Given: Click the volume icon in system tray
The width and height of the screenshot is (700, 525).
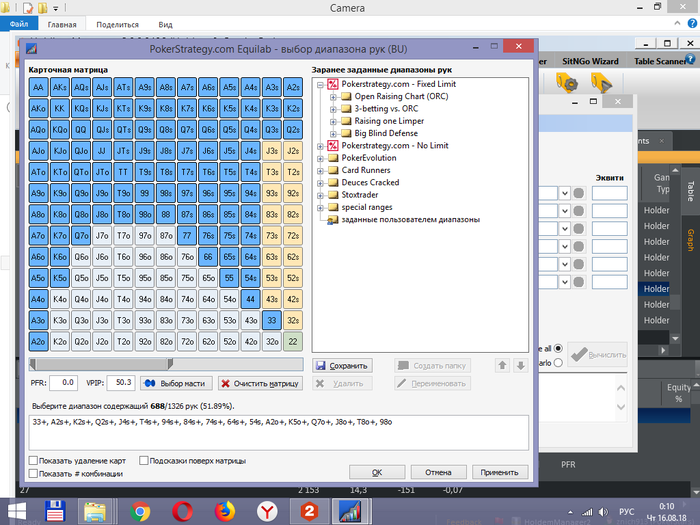Looking at the screenshot, I should click(603, 512).
